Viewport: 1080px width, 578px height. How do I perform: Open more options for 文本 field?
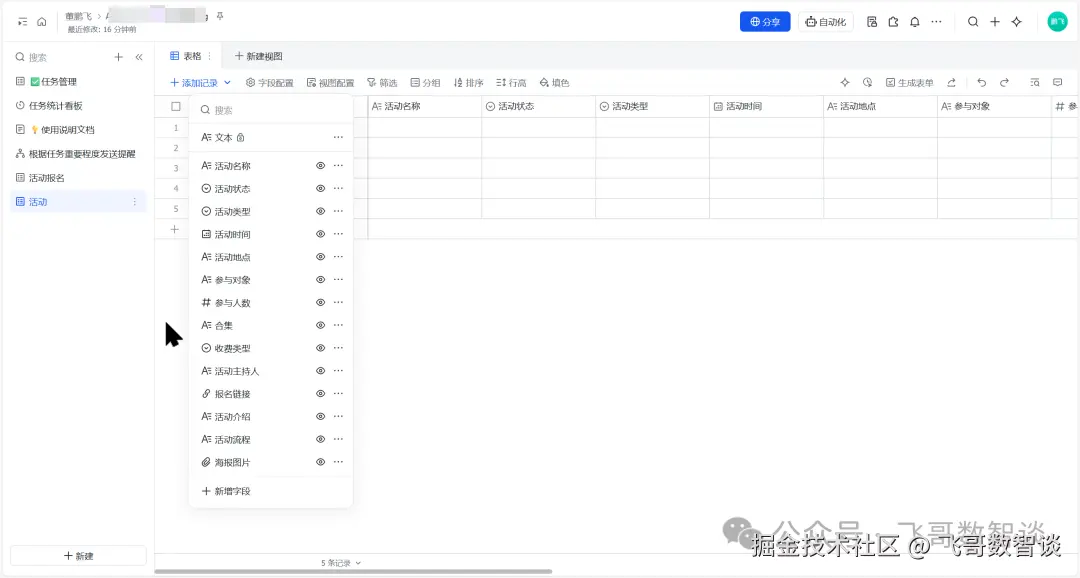pos(338,137)
